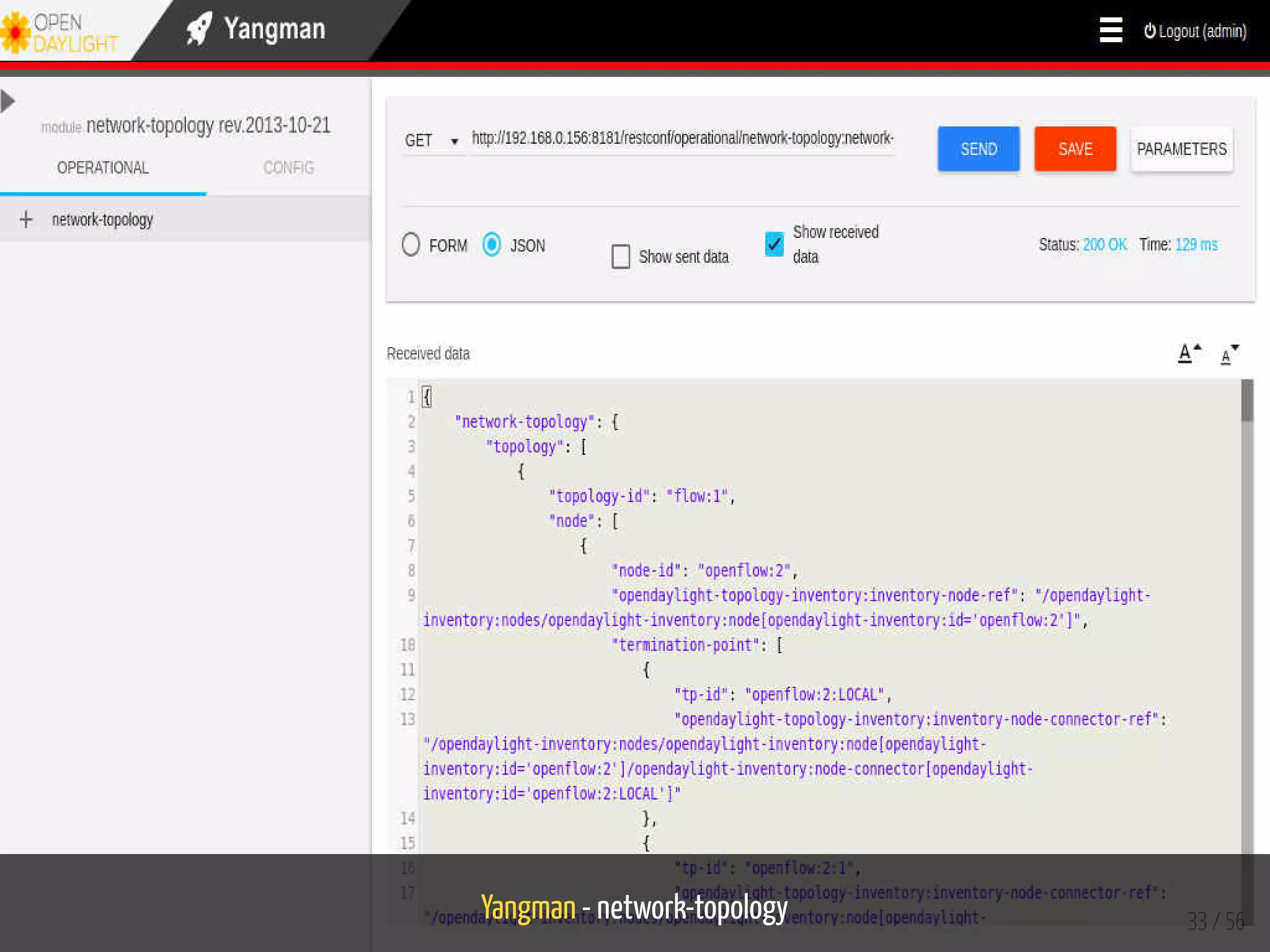Click the 129 ms time value
This screenshot has width=1270, height=952.
click(x=1196, y=245)
